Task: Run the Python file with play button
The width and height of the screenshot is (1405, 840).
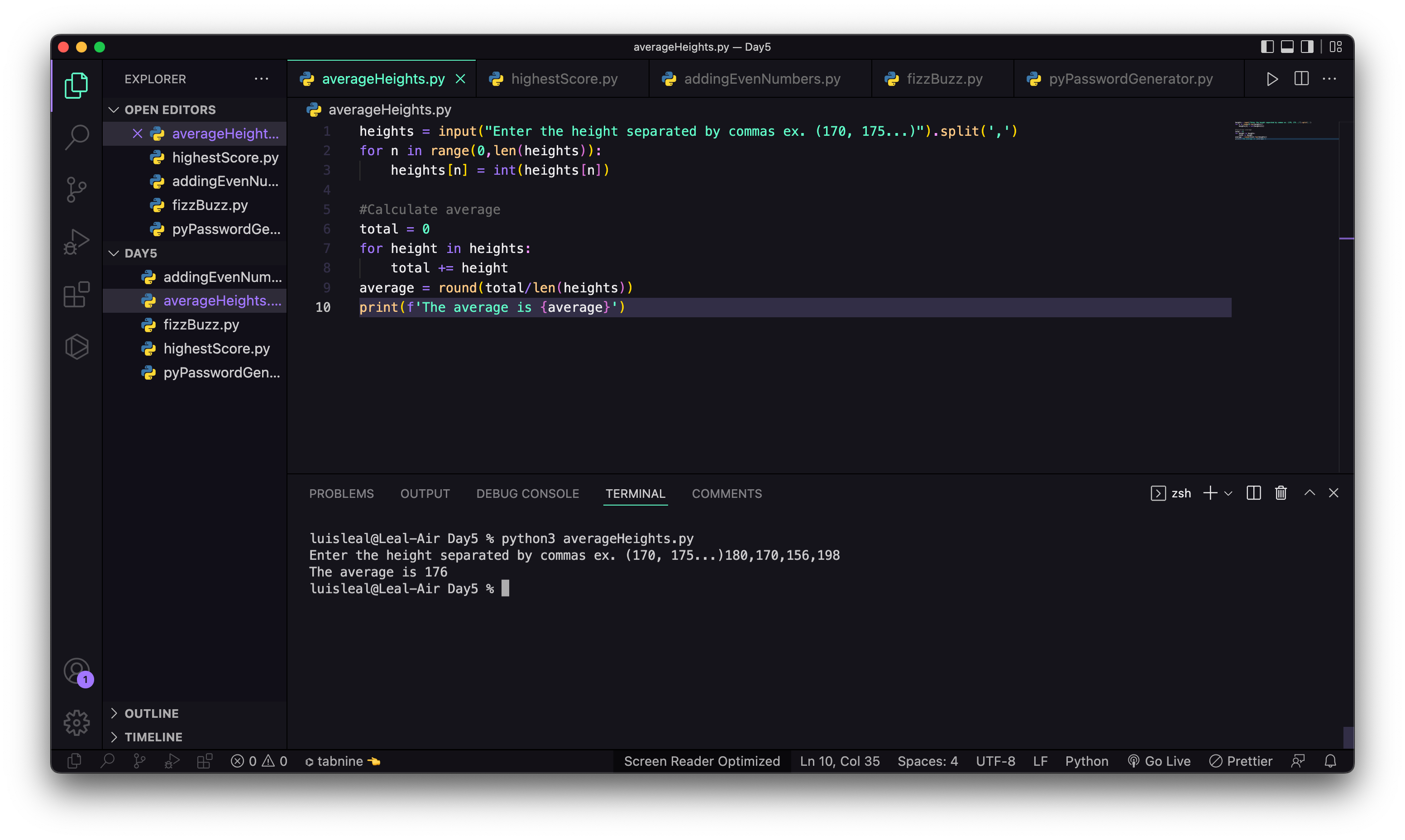Action: (1272, 79)
